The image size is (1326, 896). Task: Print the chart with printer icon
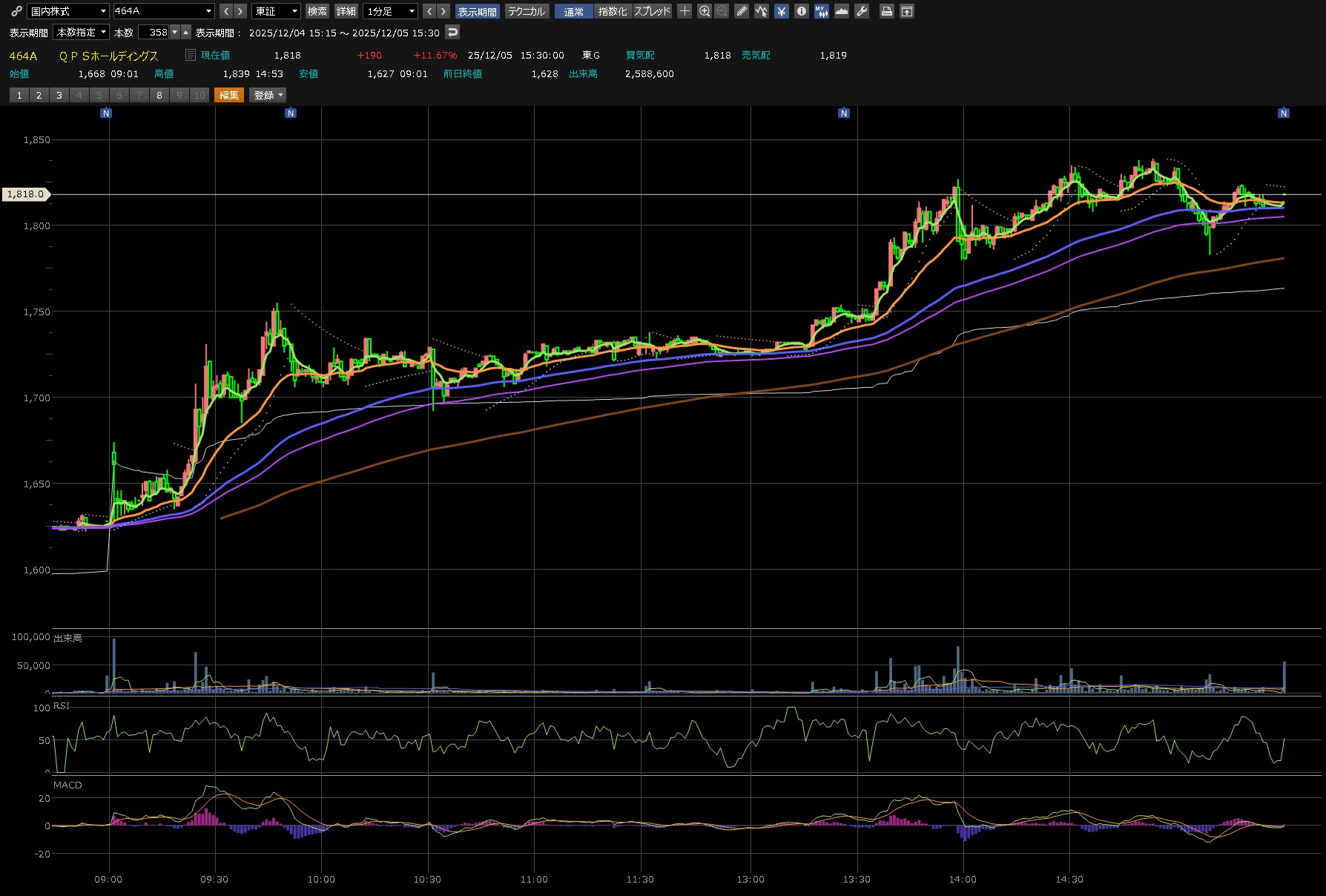click(x=886, y=11)
